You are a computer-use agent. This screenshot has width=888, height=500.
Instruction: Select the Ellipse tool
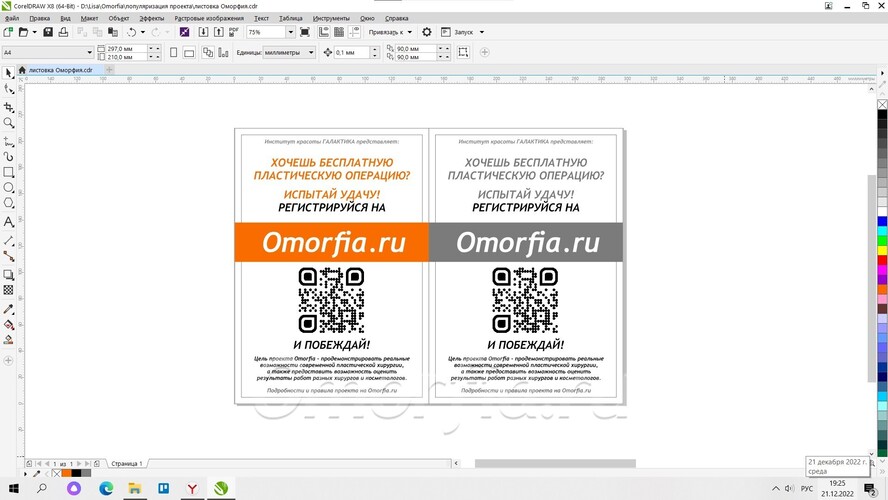[x=8, y=187]
